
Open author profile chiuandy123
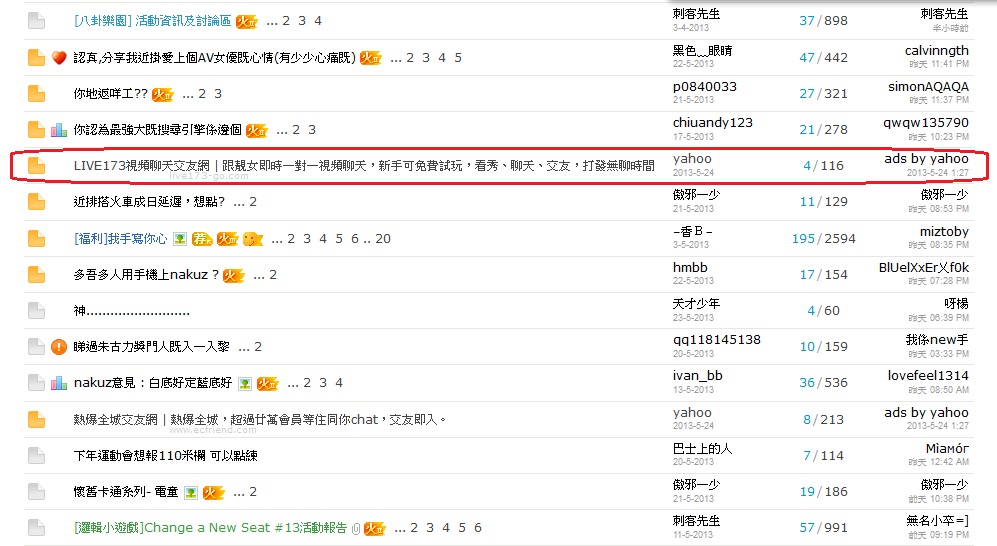[x=713, y=123]
